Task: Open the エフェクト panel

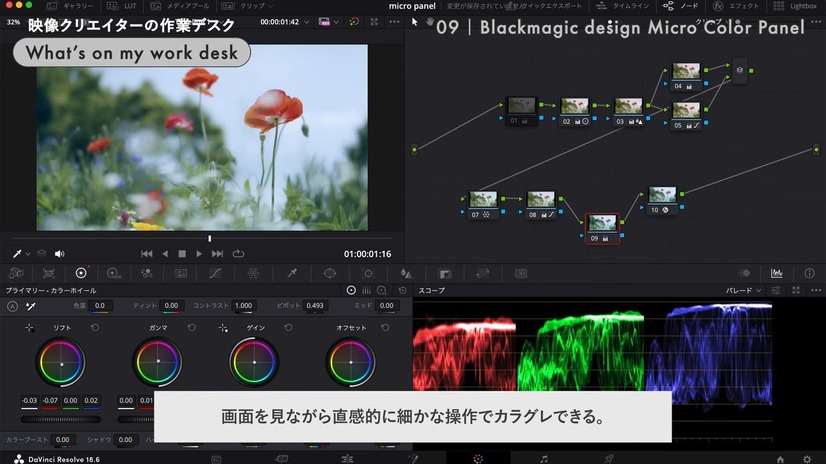Action: (x=736, y=6)
